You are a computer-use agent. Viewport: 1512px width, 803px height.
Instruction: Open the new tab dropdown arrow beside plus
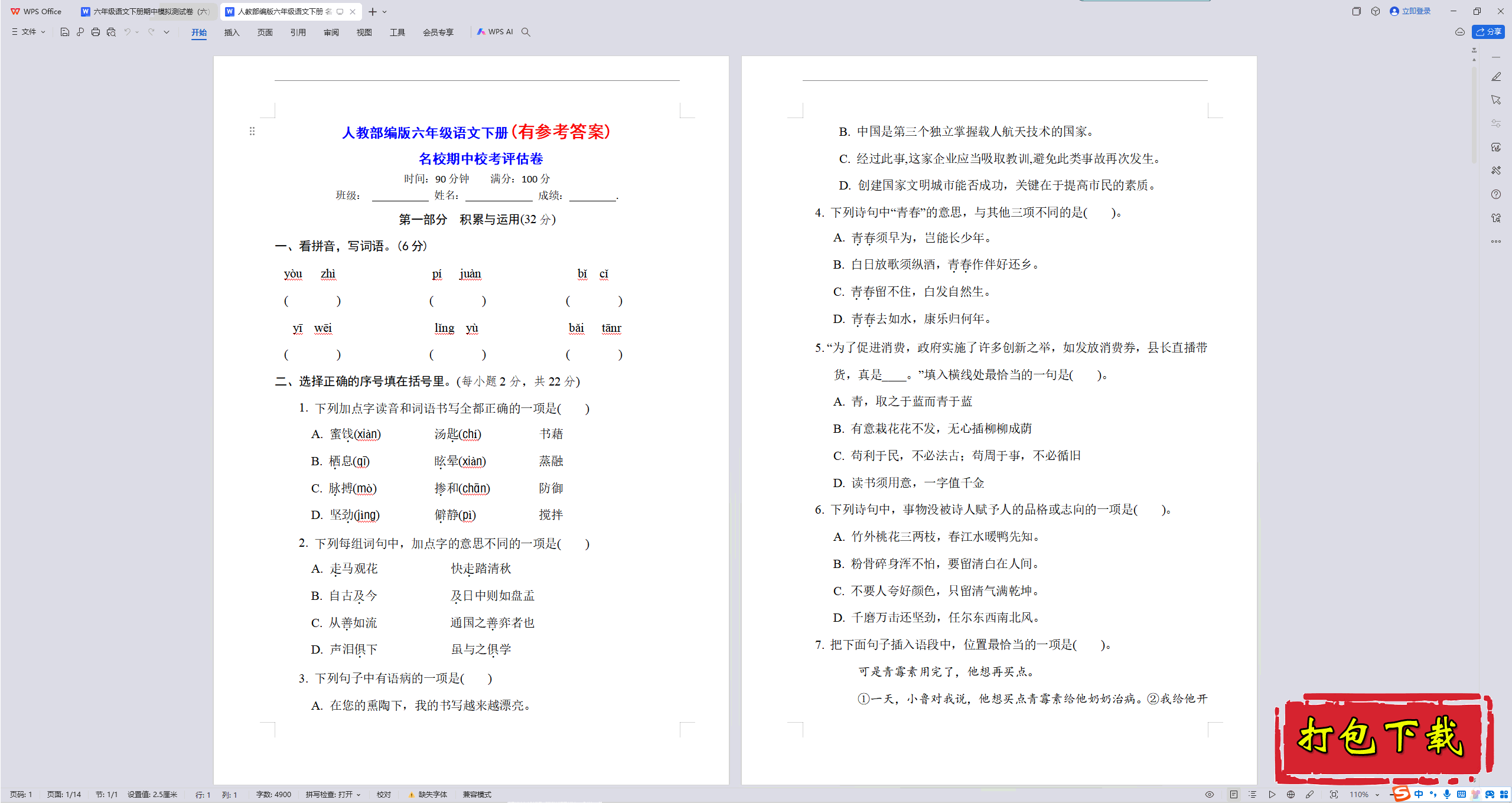[x=384, y=12]
